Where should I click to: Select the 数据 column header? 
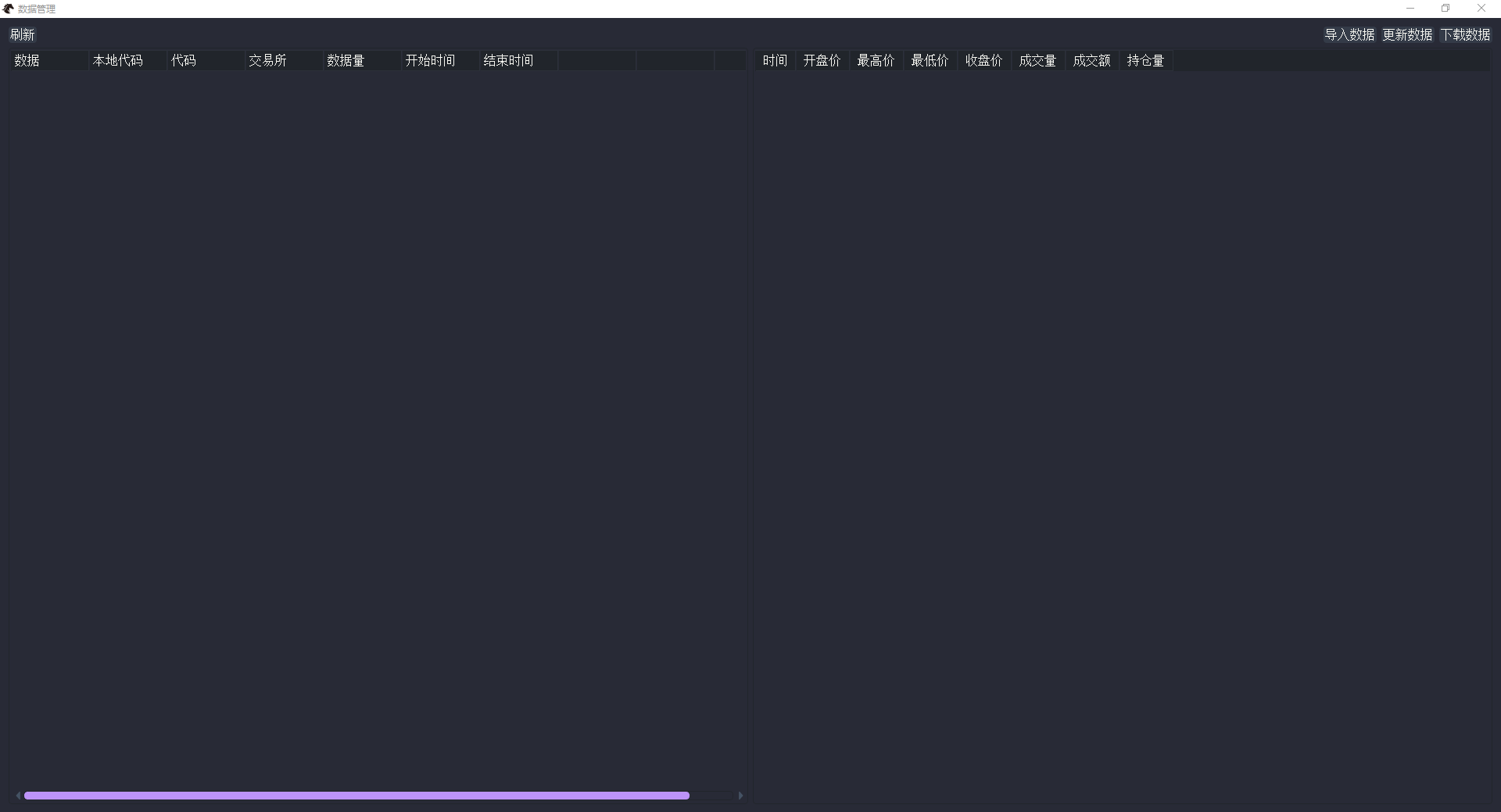48,61
